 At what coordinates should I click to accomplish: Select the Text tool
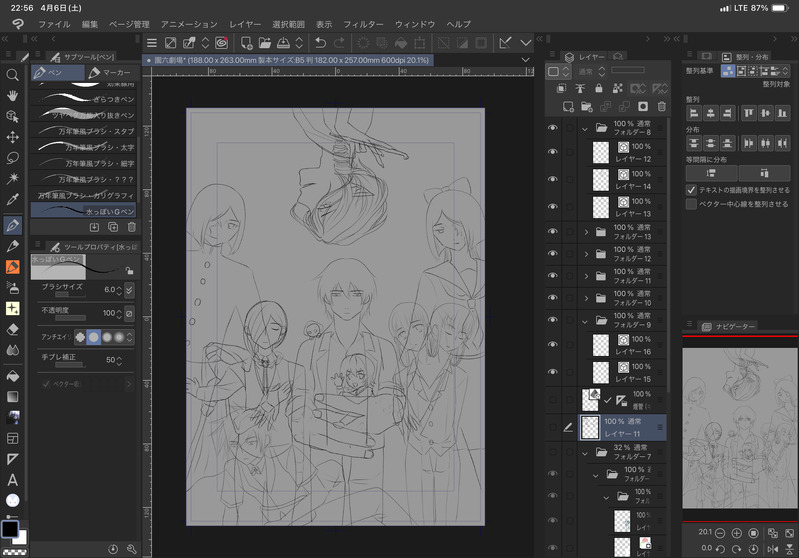coord(13,479)
